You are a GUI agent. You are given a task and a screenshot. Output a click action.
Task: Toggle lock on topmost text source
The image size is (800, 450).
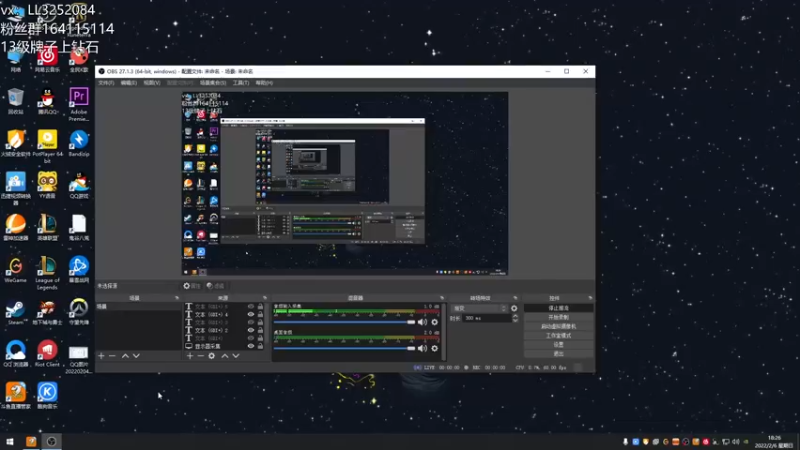tap(260, 307)
